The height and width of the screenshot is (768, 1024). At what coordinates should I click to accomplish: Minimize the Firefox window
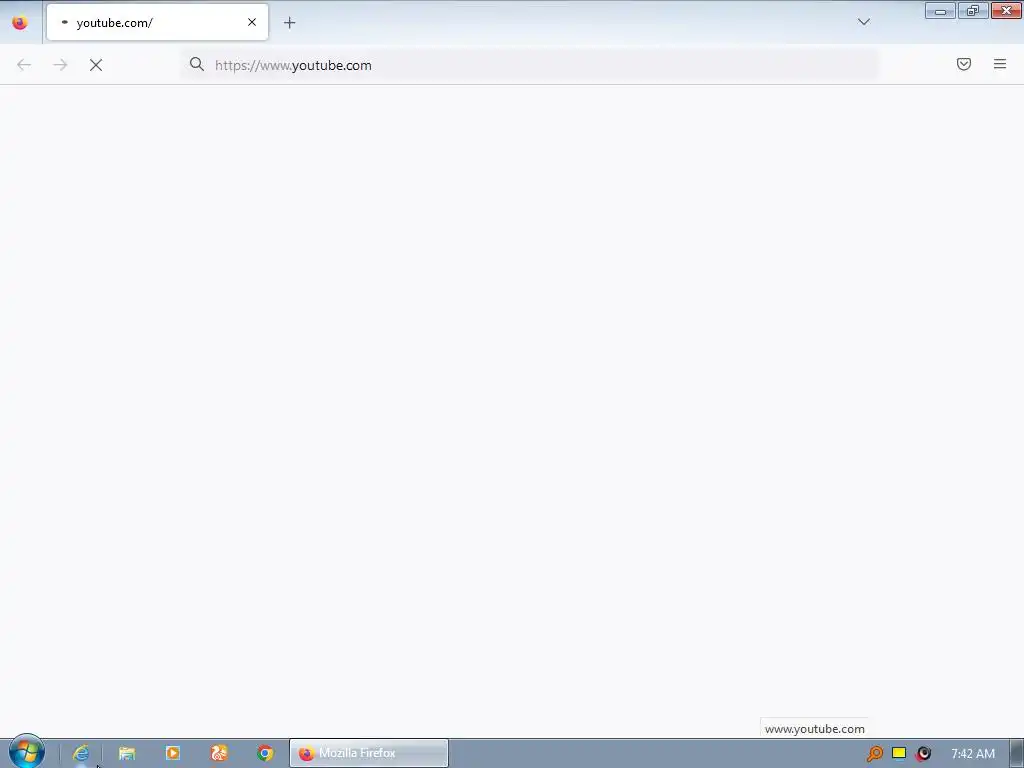940,10
